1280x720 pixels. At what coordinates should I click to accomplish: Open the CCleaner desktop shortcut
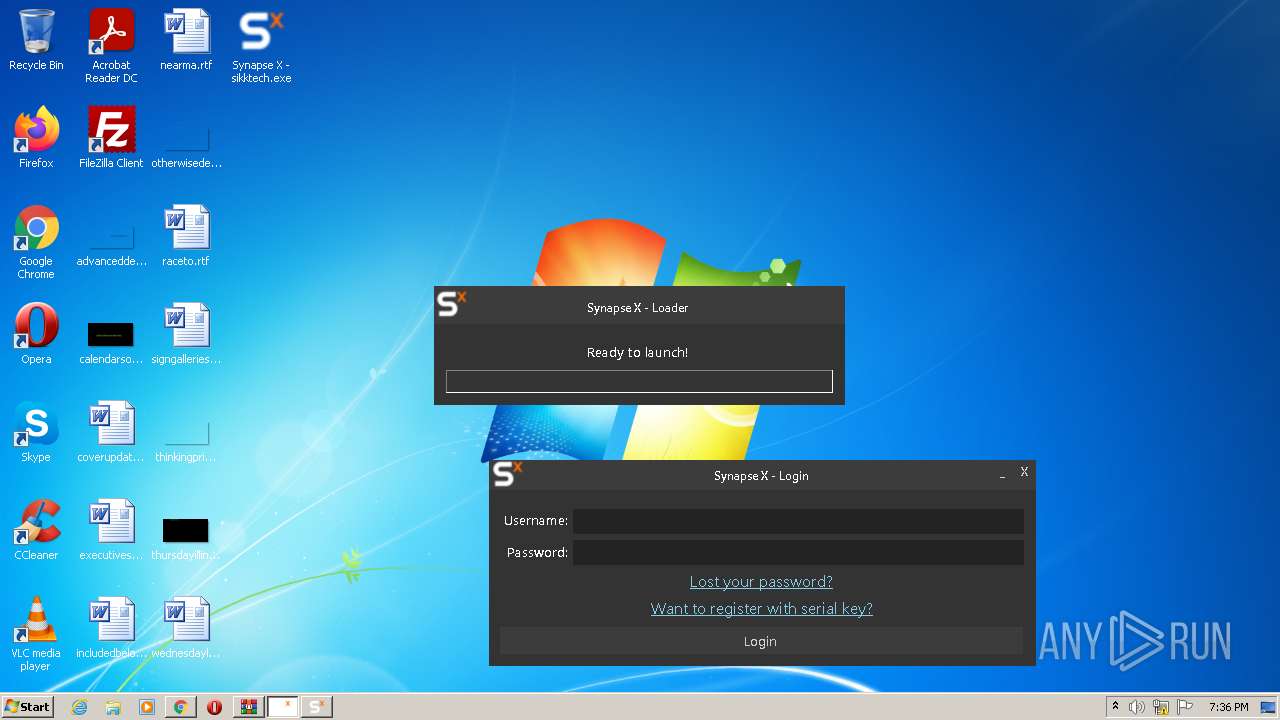36,530
